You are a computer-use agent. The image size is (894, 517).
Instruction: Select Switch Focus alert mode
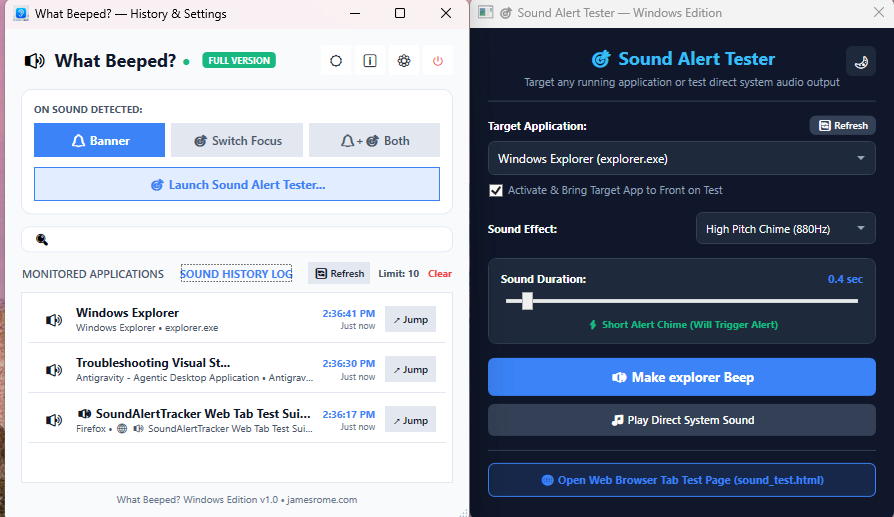[x=237, y=140]
